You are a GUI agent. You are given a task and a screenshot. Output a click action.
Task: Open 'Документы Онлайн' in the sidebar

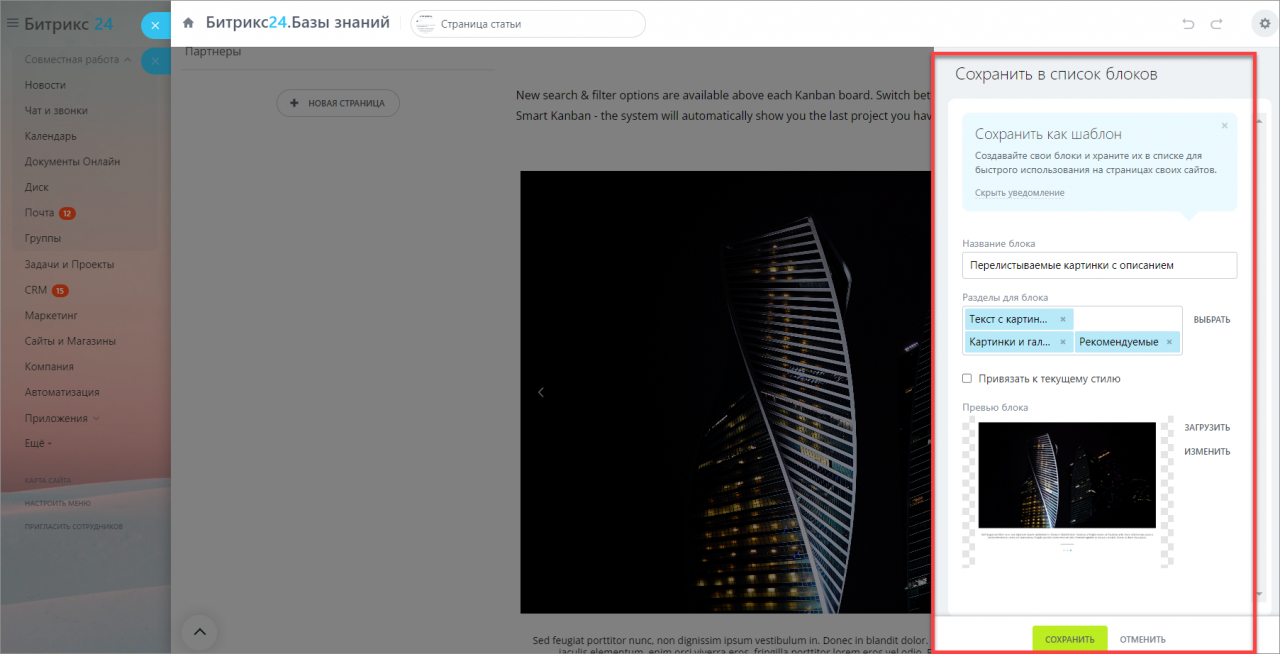72,162
